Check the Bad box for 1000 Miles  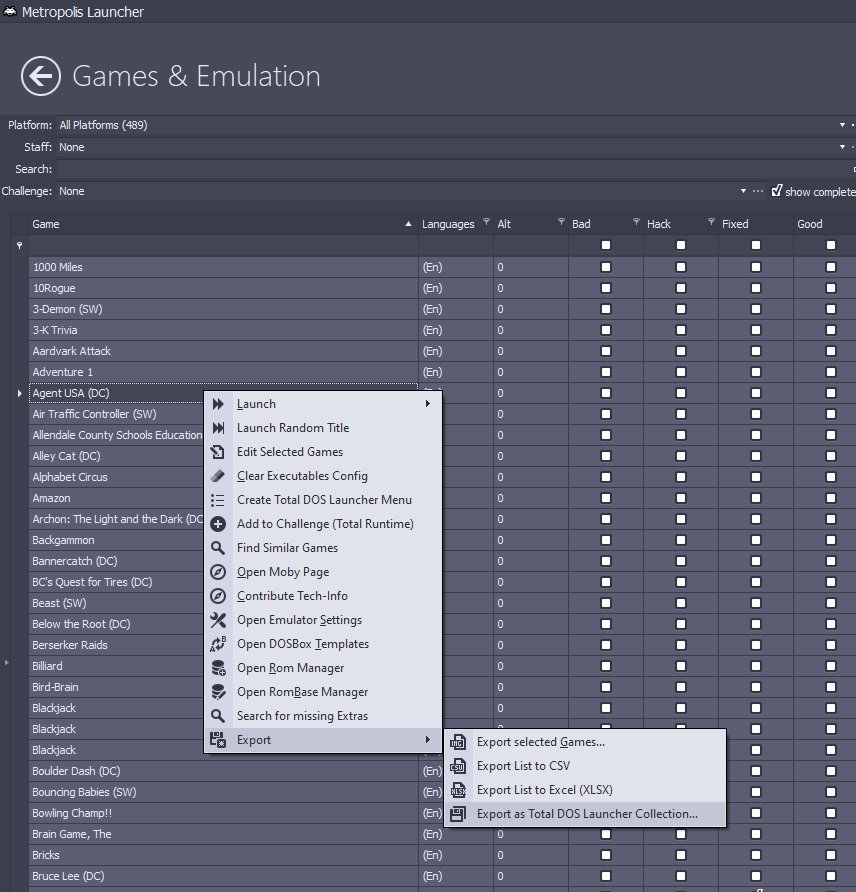[x=606, y=267]
